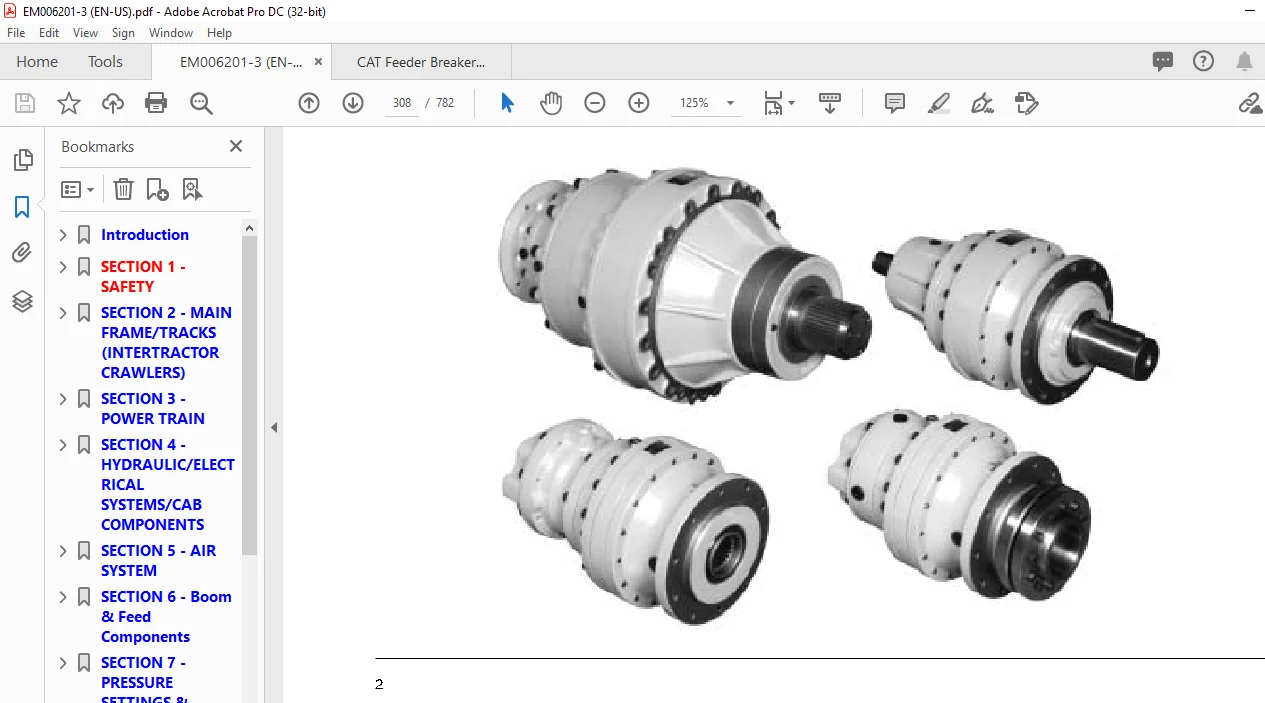1265x703 pixels.
Task: Expand the SECTION 1 - SAFETY bookmark
Action: (x=63, y=267)
